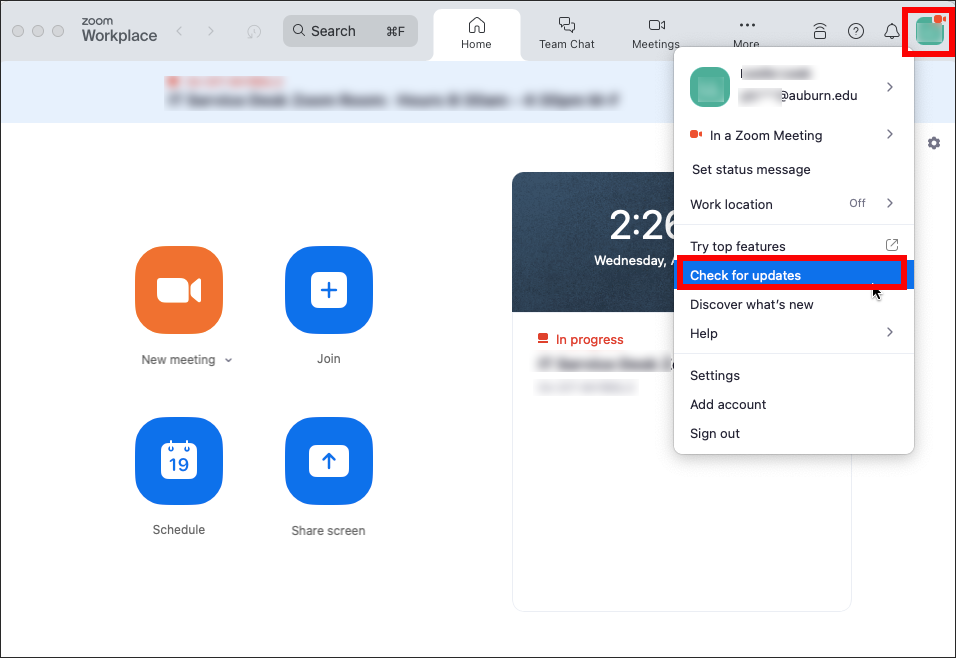Click the external link icon beside Try top features

click(x=891, y=245)
